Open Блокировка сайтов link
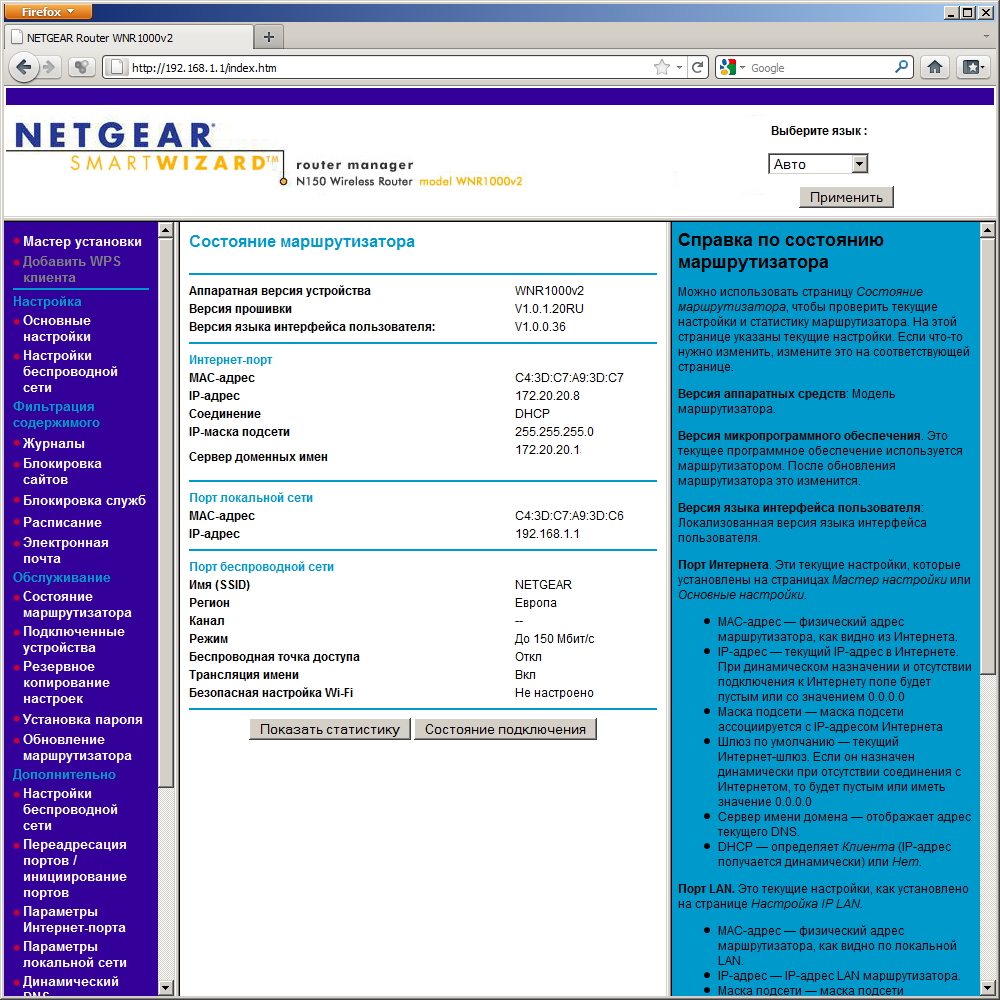This screenshot has height=1000, width=1000. pos(62,471)
